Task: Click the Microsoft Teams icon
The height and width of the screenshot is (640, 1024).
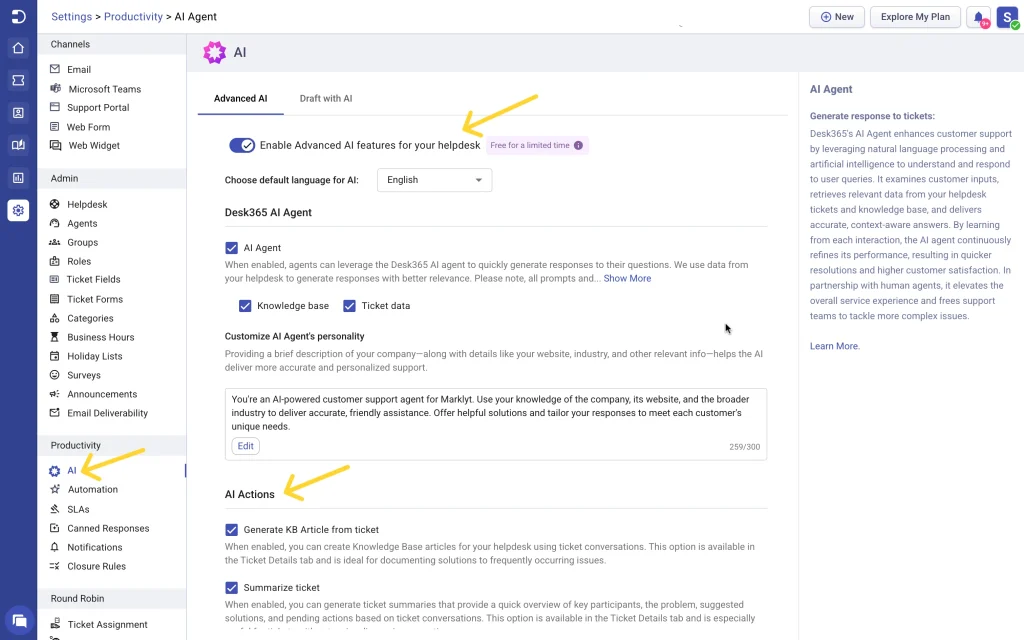Action: click(x=56, y=88)
